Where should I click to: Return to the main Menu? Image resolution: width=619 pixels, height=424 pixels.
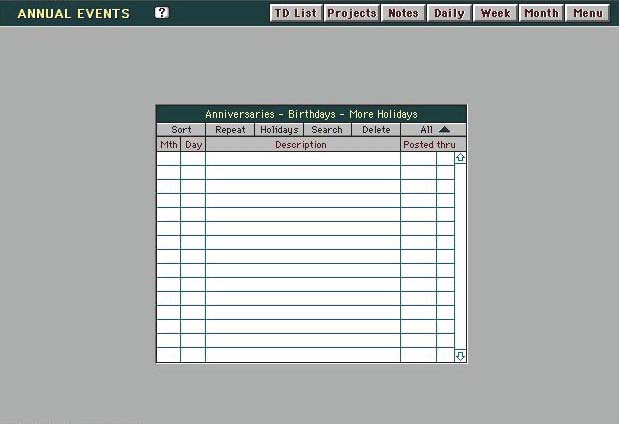[588, 13]
